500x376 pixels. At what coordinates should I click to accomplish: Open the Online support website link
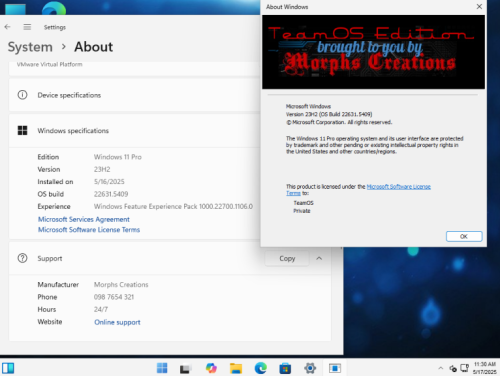(117, 322)
